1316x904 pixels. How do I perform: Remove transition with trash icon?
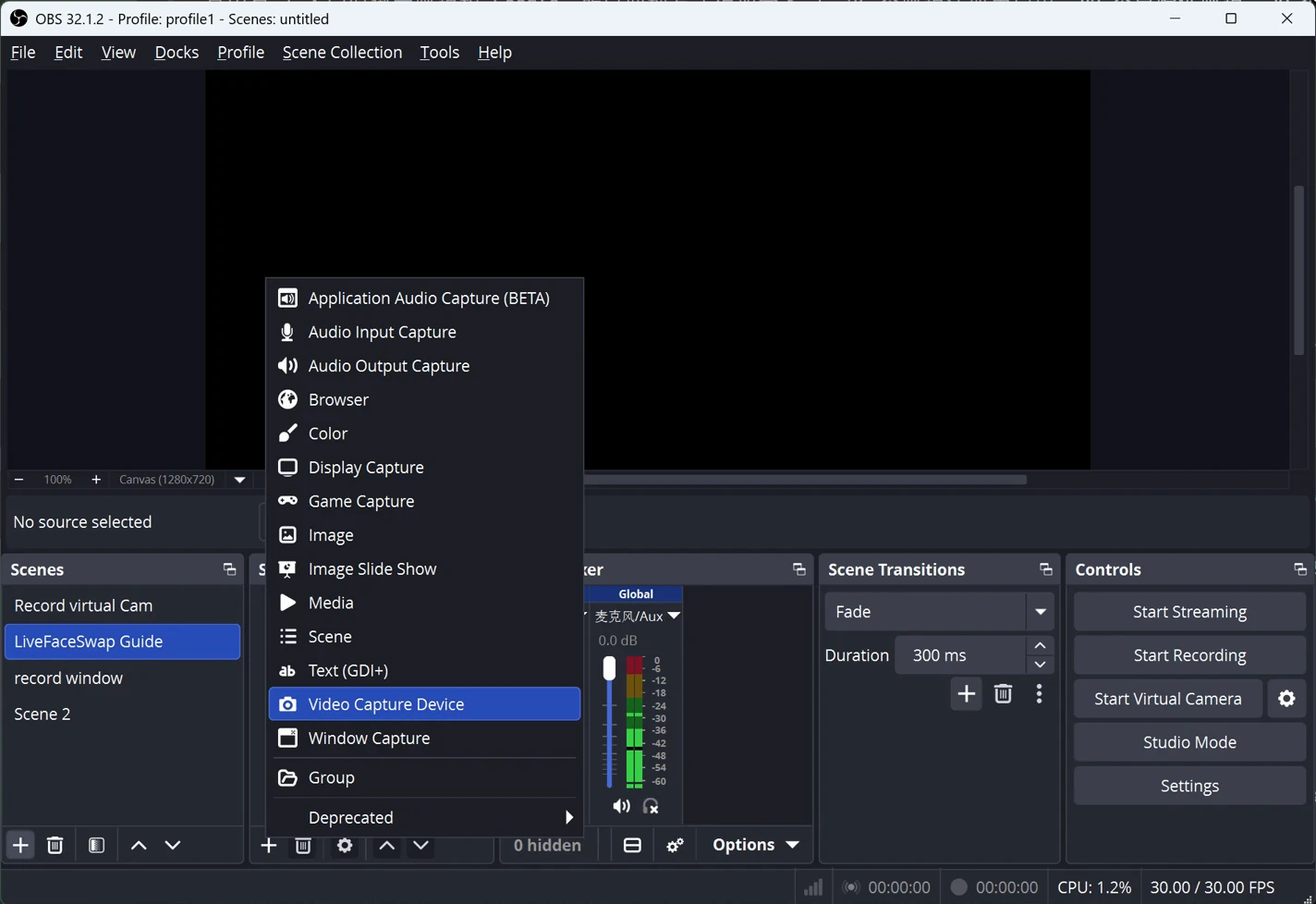pyautogui.click(x=1003, y=694)
